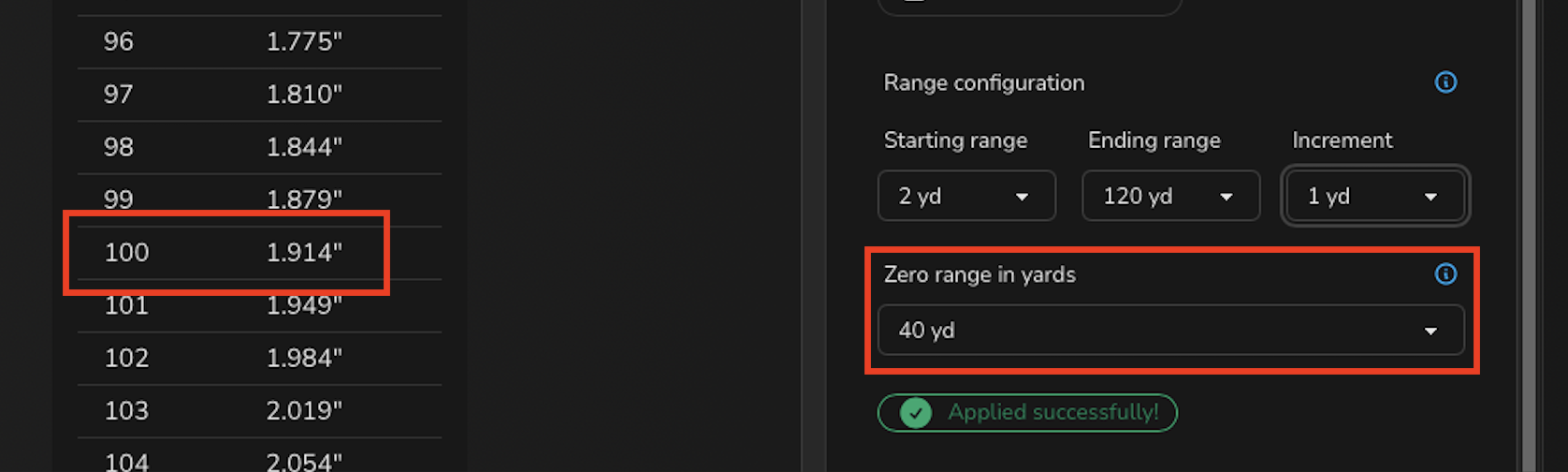The width and height of the screenshot is (1568, 472).
Task: Expand the Ending range 120 yd dropdown
Action: point(1170,197)
